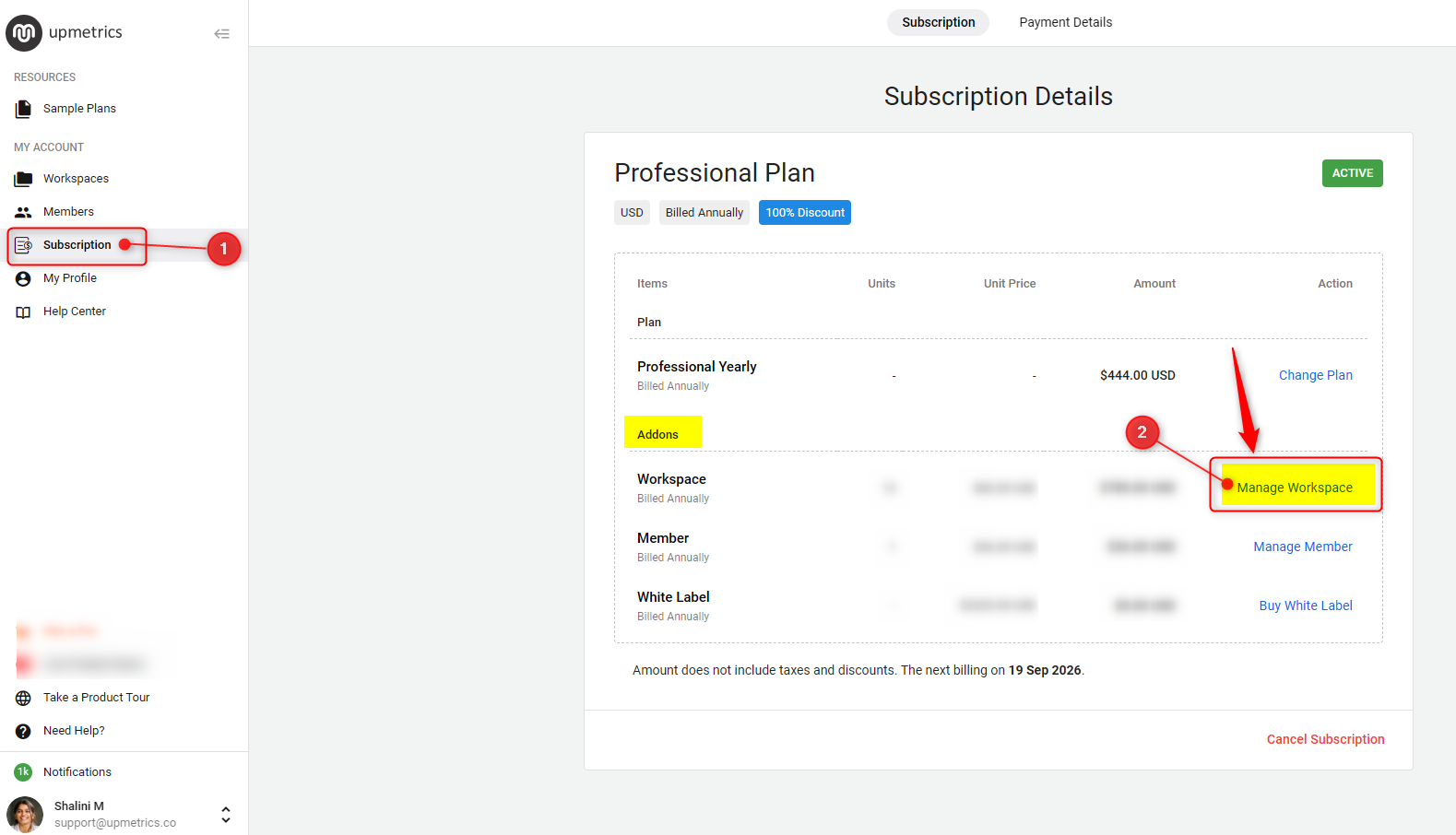Collapse the sidebar with the arrow icon

[221, 34]
